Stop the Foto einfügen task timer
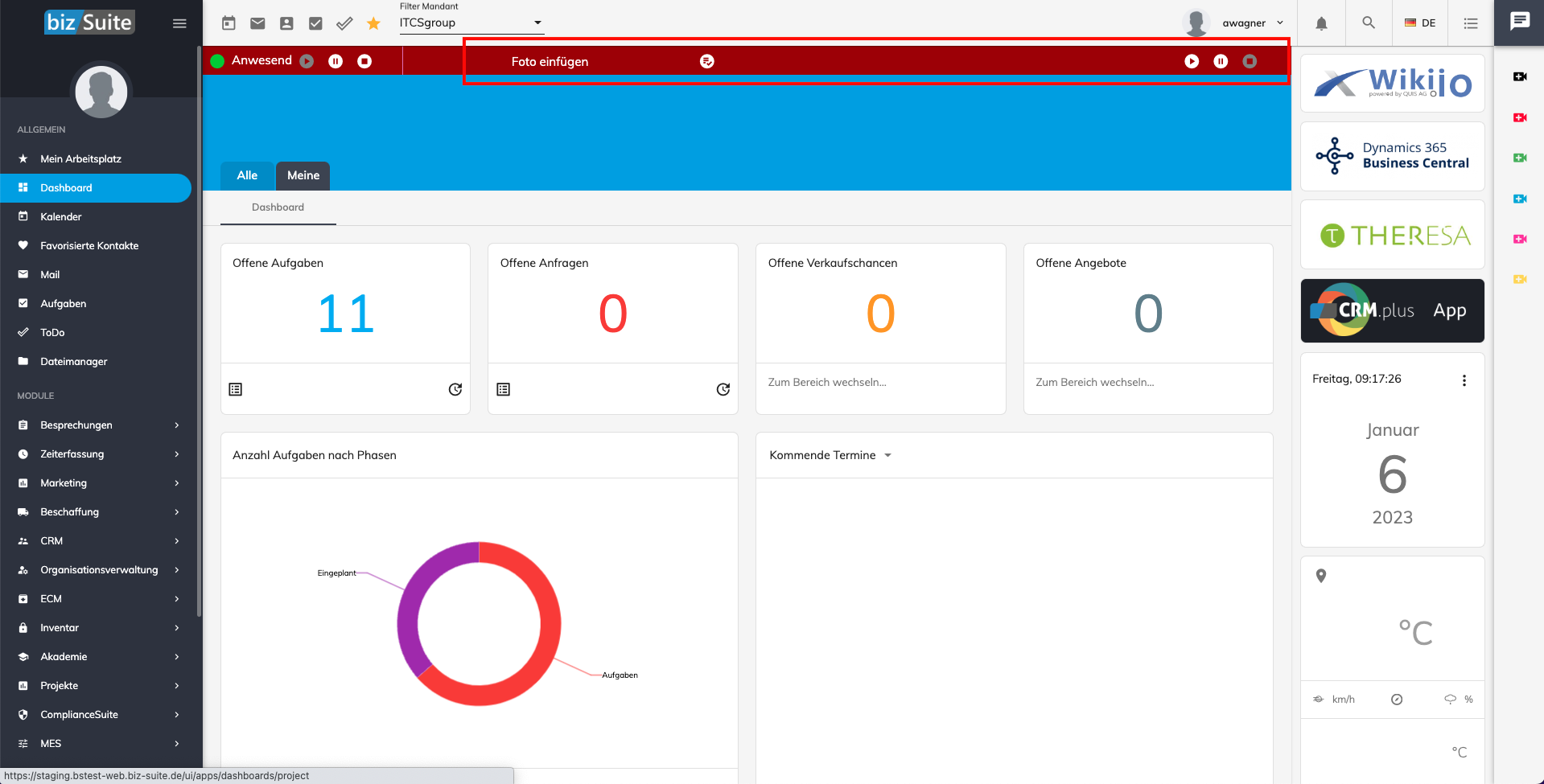This screenshot has height=784, width=1544. [x=1250, y=61]
